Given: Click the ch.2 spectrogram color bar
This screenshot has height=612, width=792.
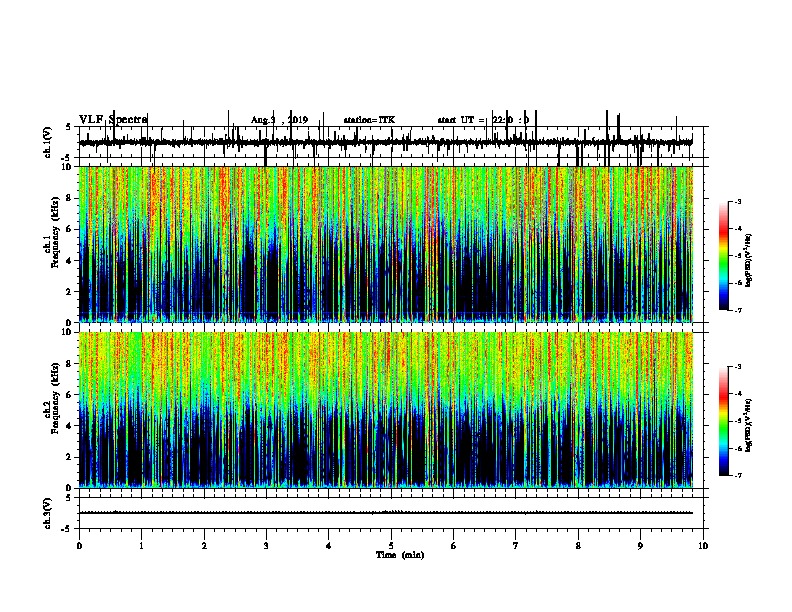Looking at the screenshot, I should tap(723, 421).
